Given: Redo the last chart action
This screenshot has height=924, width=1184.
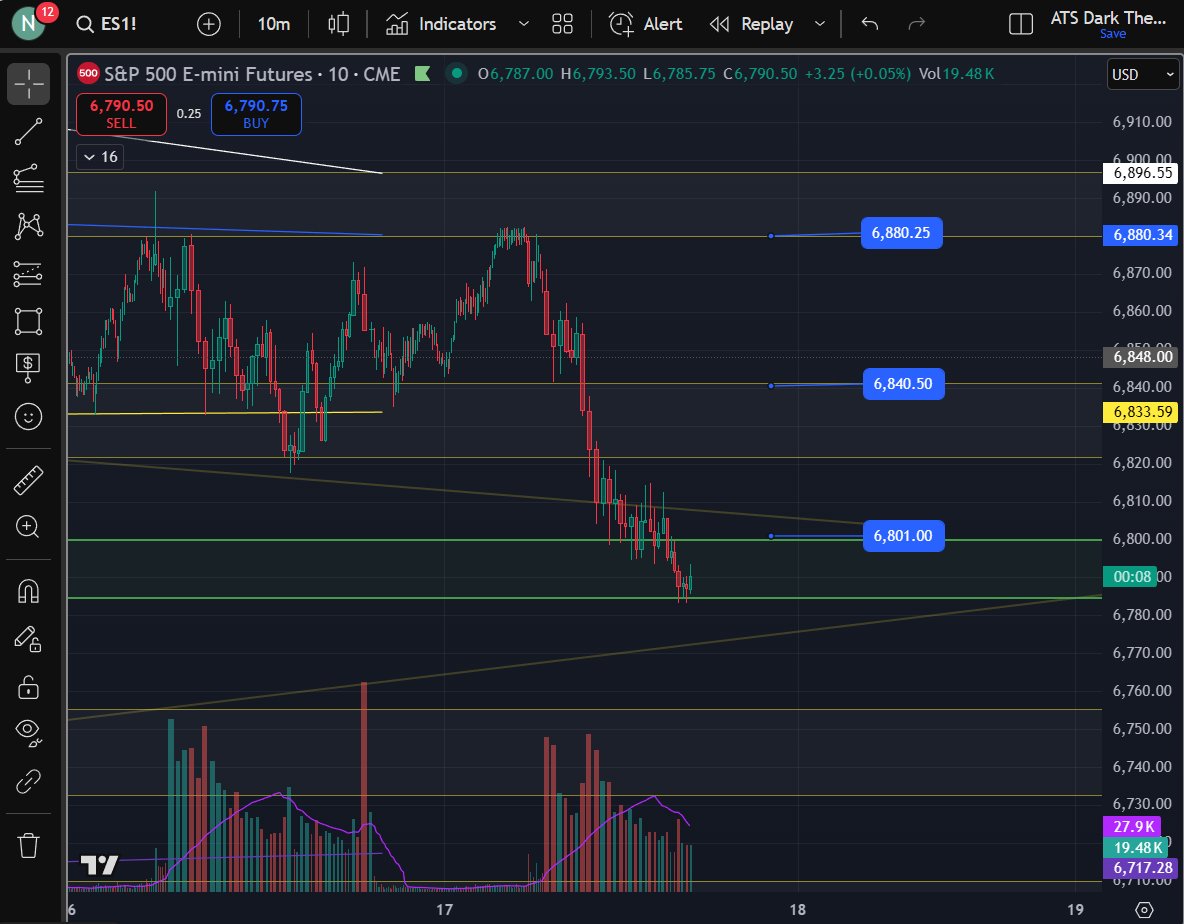Looking at the screenshot, I should pyautogui.click(x=917, y=24).
